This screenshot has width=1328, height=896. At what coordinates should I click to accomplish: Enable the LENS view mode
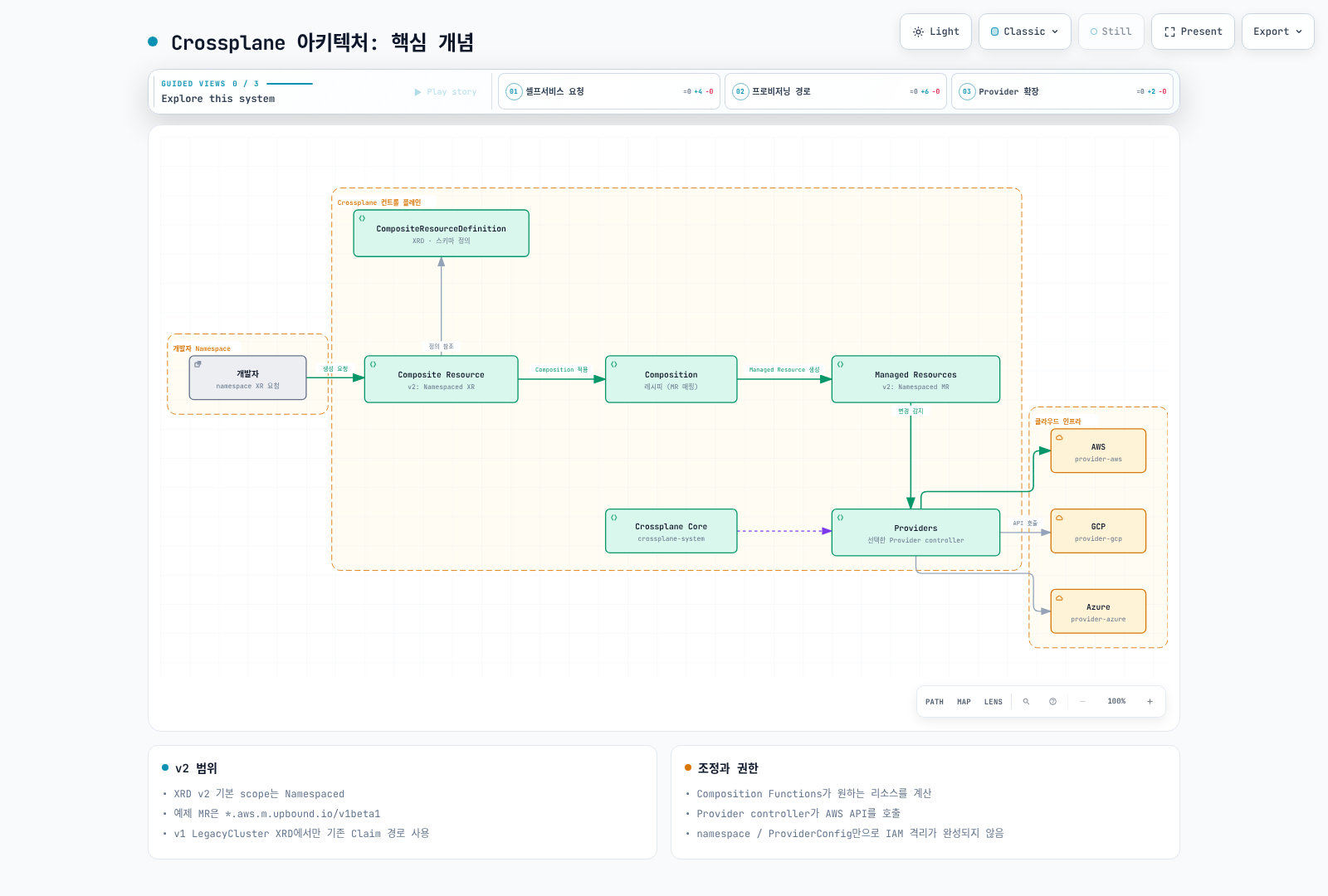coord(993,702)
